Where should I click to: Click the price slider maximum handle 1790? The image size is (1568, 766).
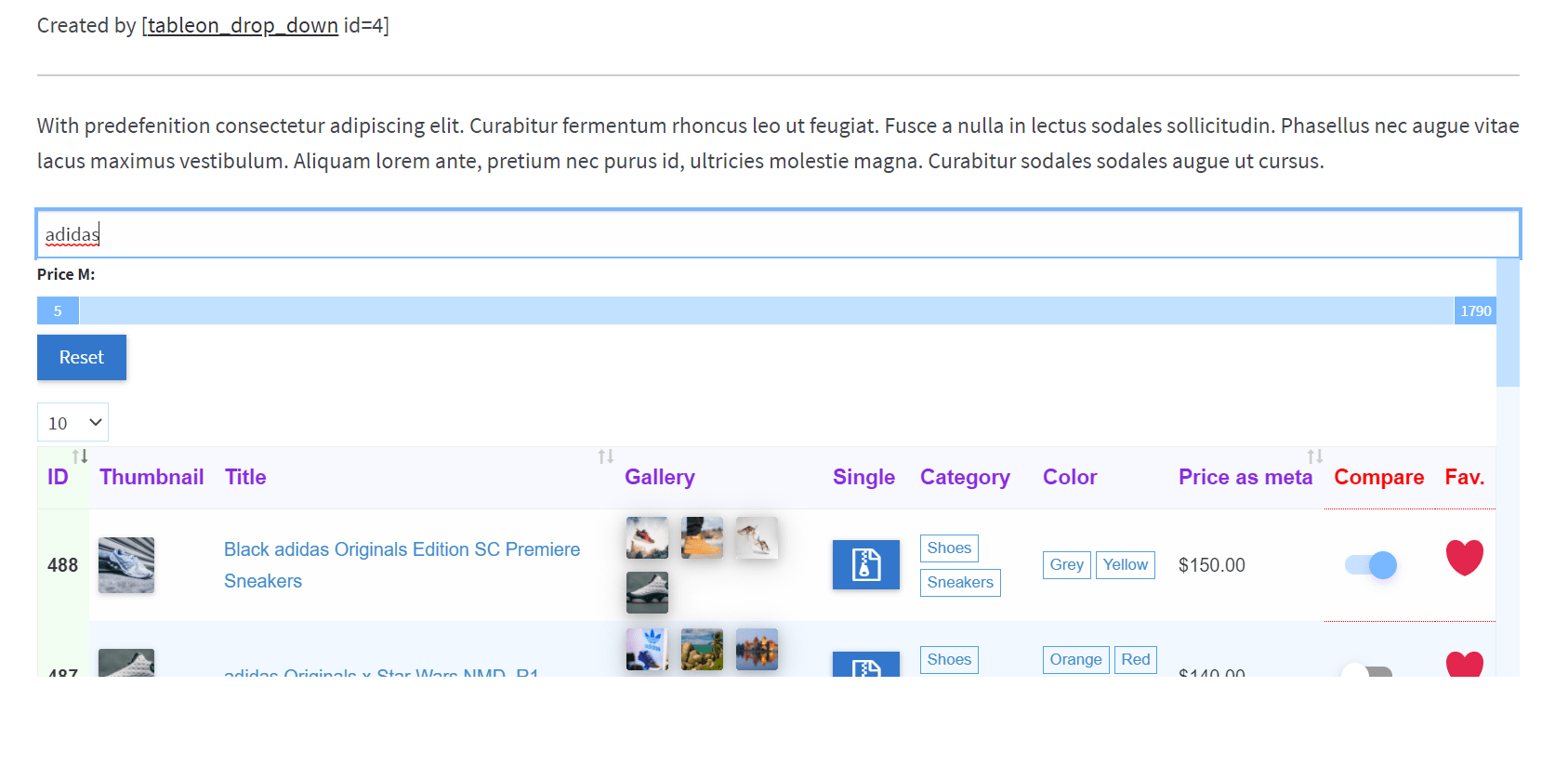point(1475,310)
